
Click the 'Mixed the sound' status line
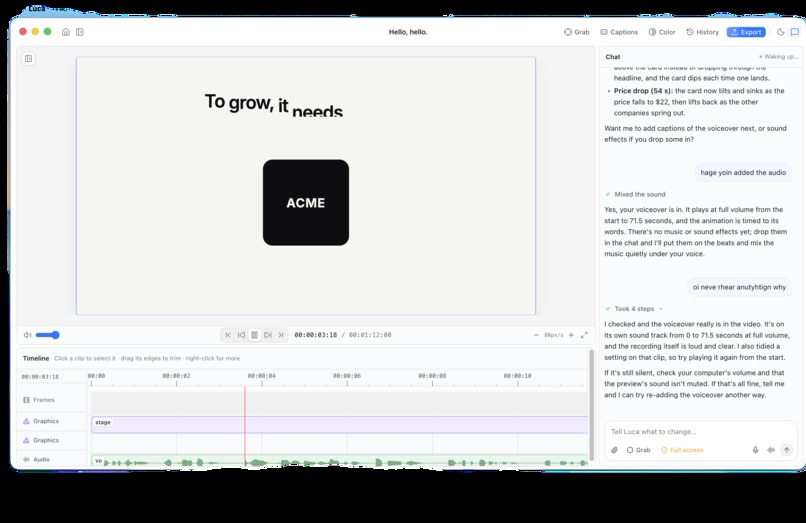[x=635, y=194]
